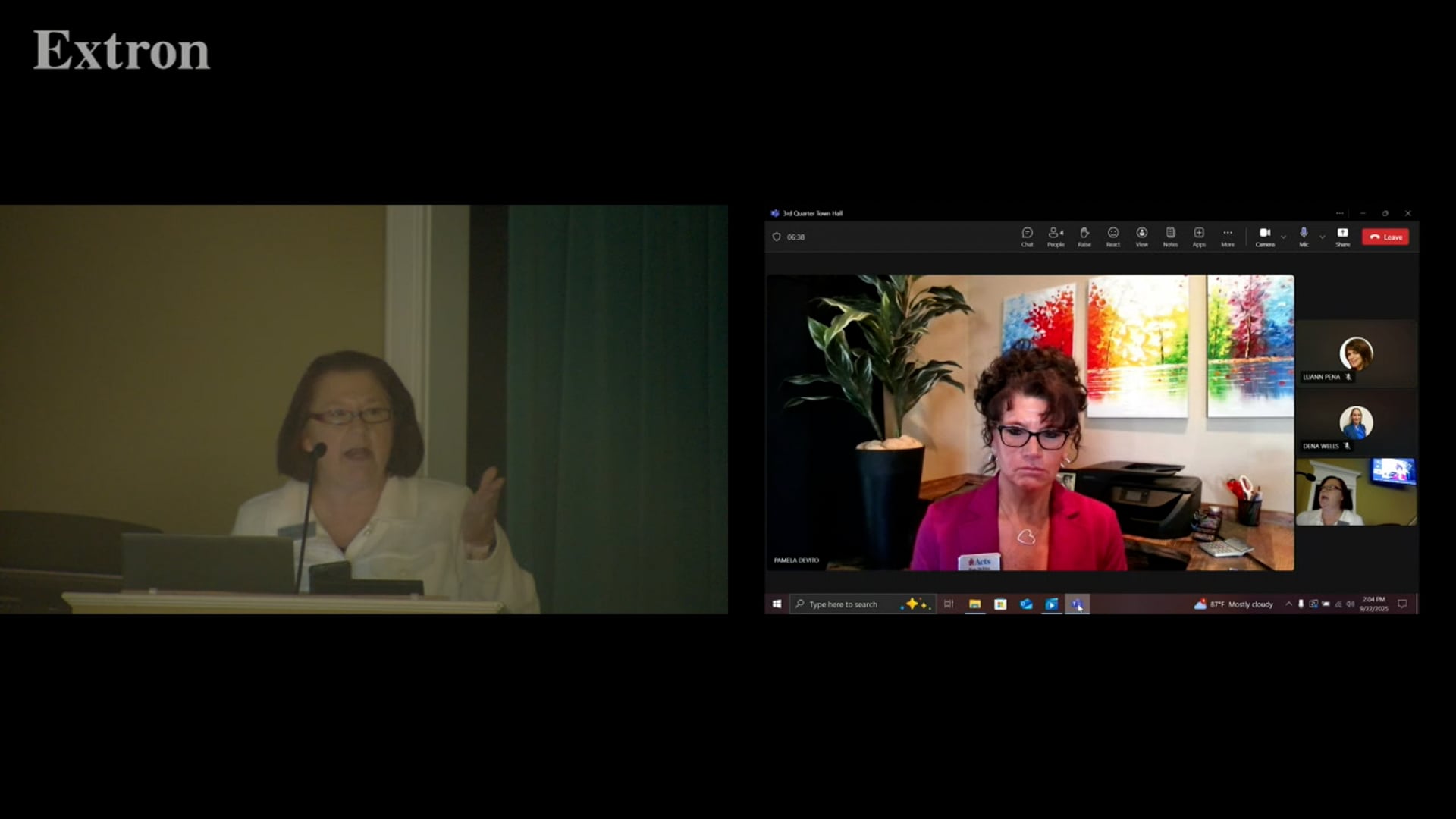Open the React emoji options
Screen dimensions: 1456x819
1112,237
